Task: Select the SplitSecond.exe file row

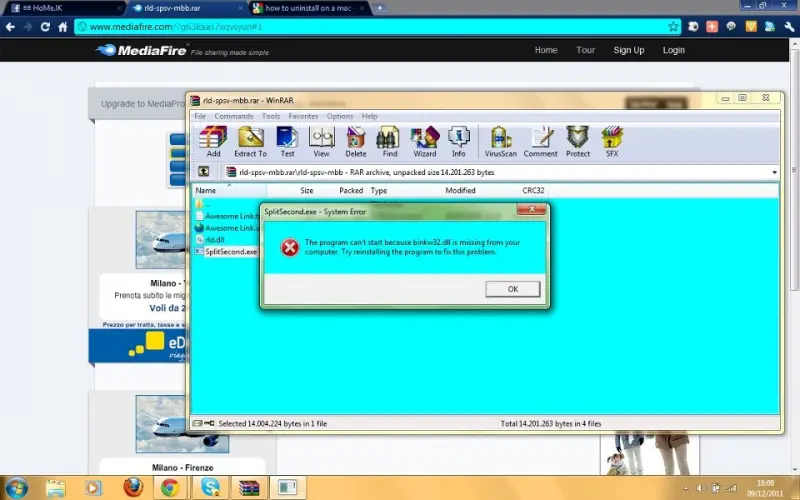Action: point(227,252)
